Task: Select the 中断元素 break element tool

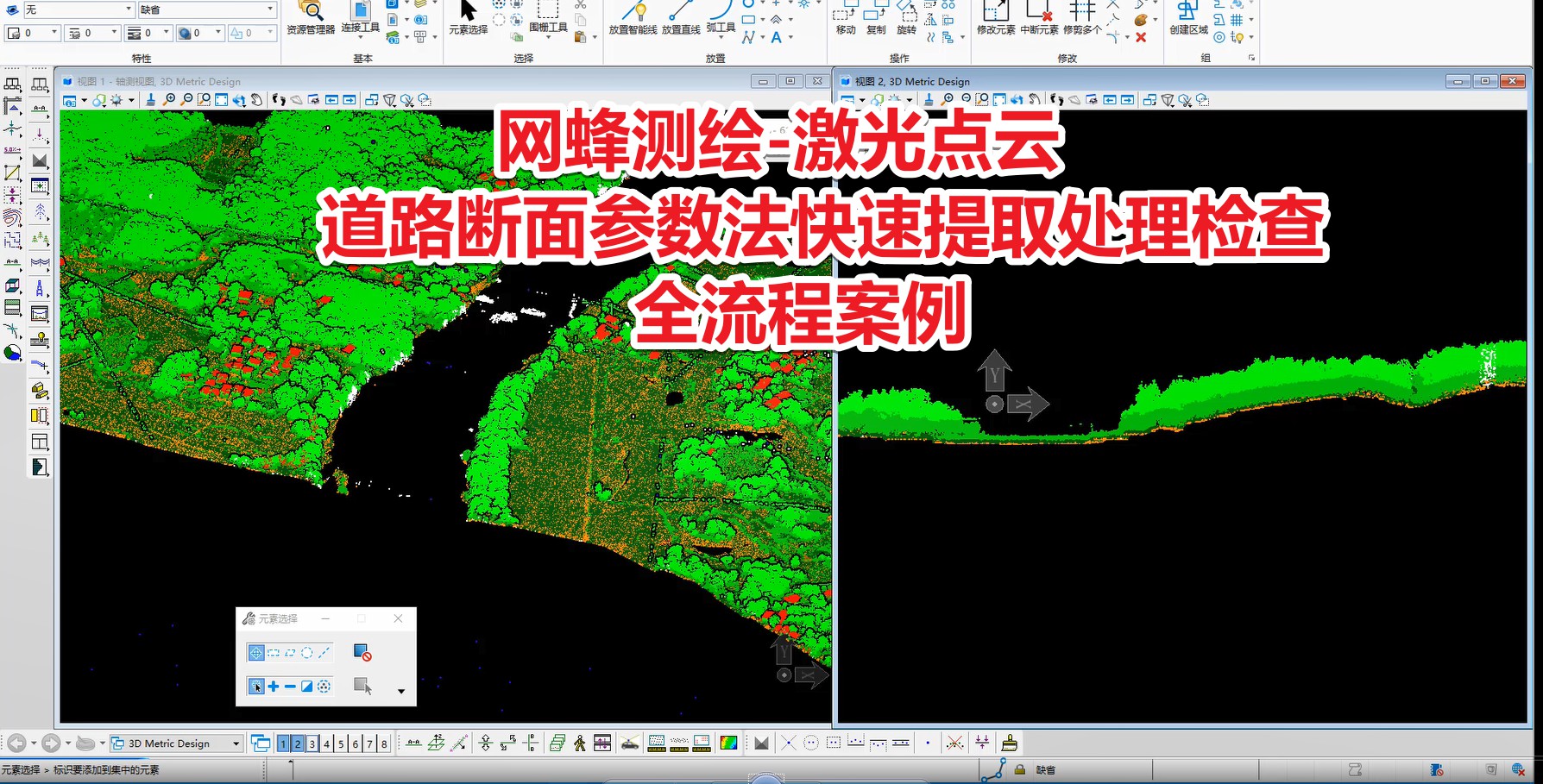Action: click(x=1039, y=18)
